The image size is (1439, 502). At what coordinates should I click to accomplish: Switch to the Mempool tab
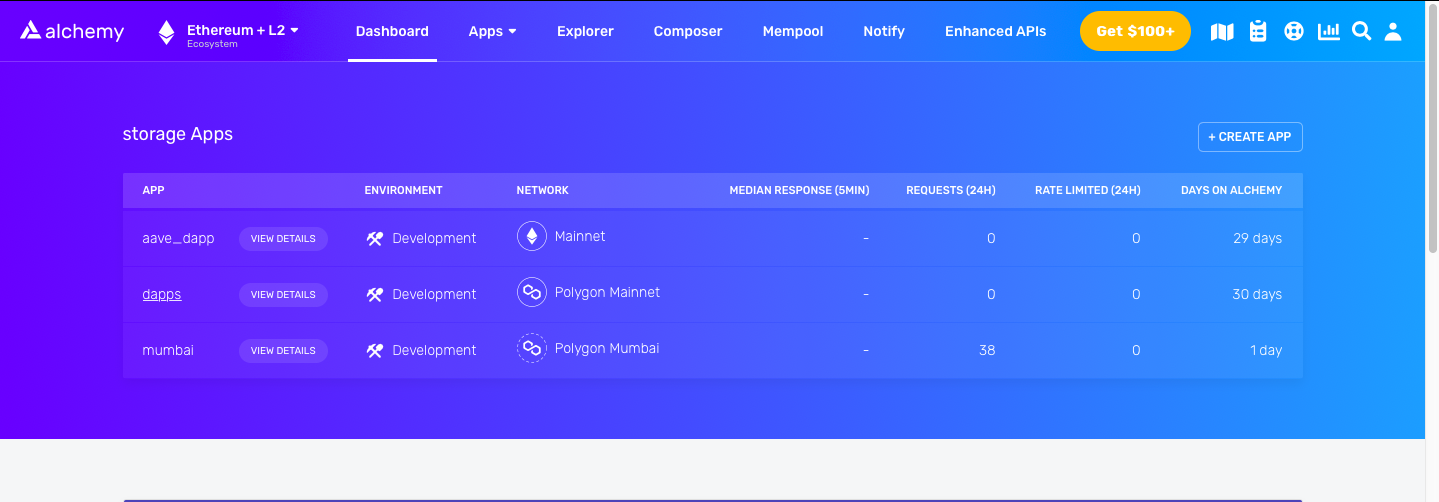pyautogui.click(x=793, y=31)
